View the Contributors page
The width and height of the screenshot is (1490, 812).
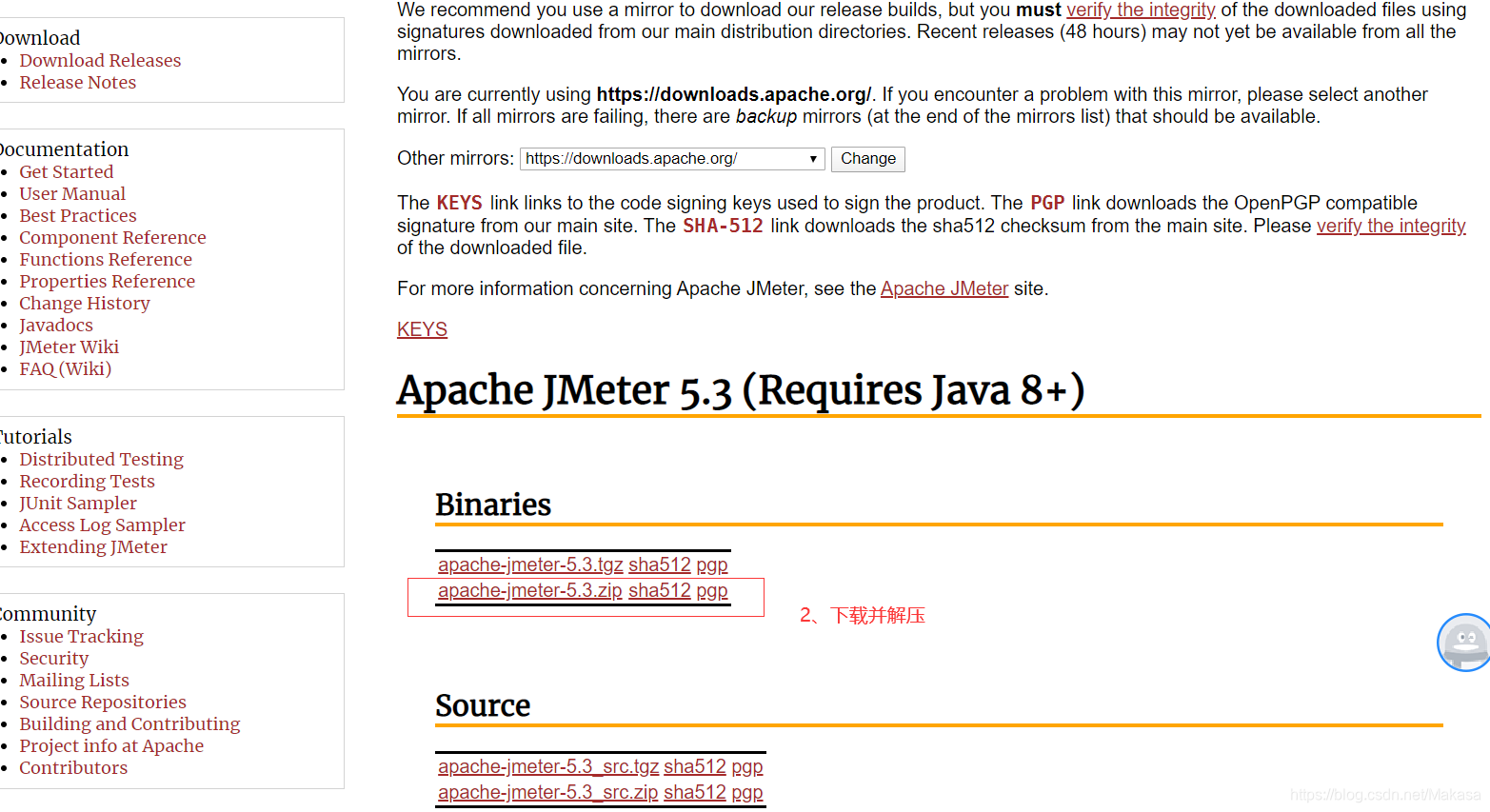pyautogui.click(x=73, y=767)
